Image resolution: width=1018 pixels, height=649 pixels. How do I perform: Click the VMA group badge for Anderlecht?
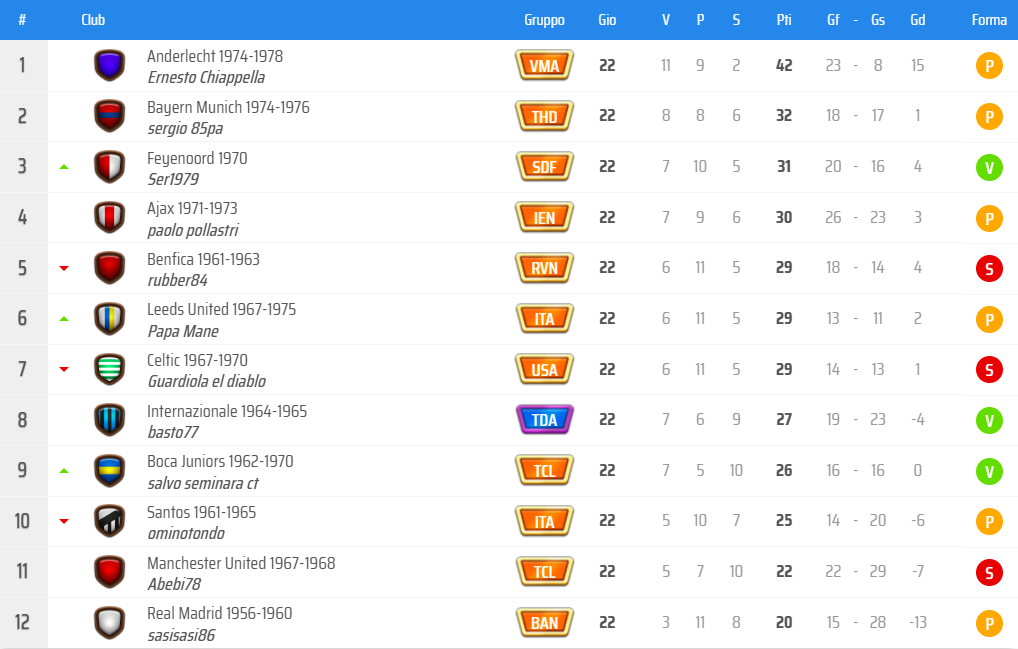point(544,66)
